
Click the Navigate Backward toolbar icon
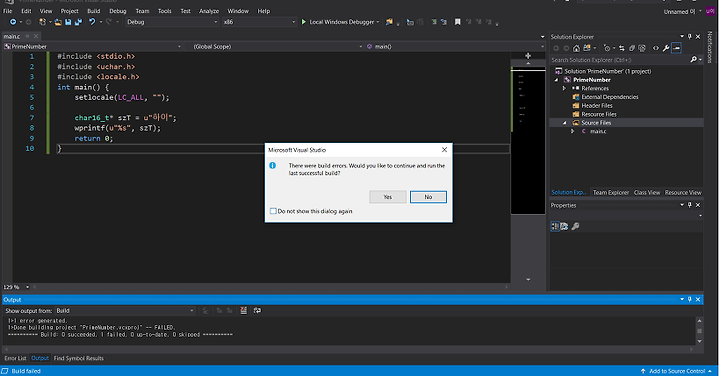pos(13,22)
